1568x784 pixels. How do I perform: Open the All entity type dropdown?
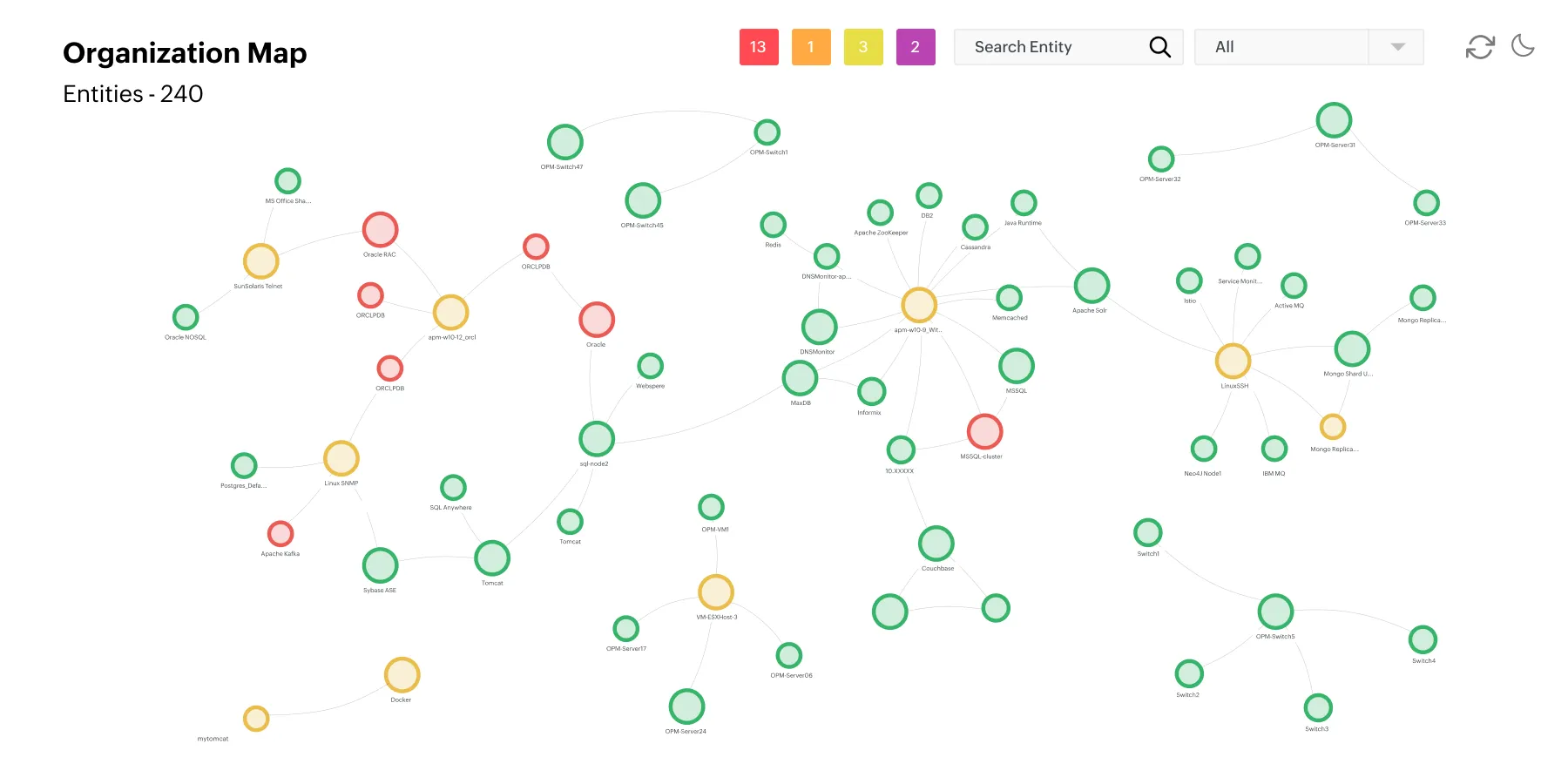pos(1308,46)
